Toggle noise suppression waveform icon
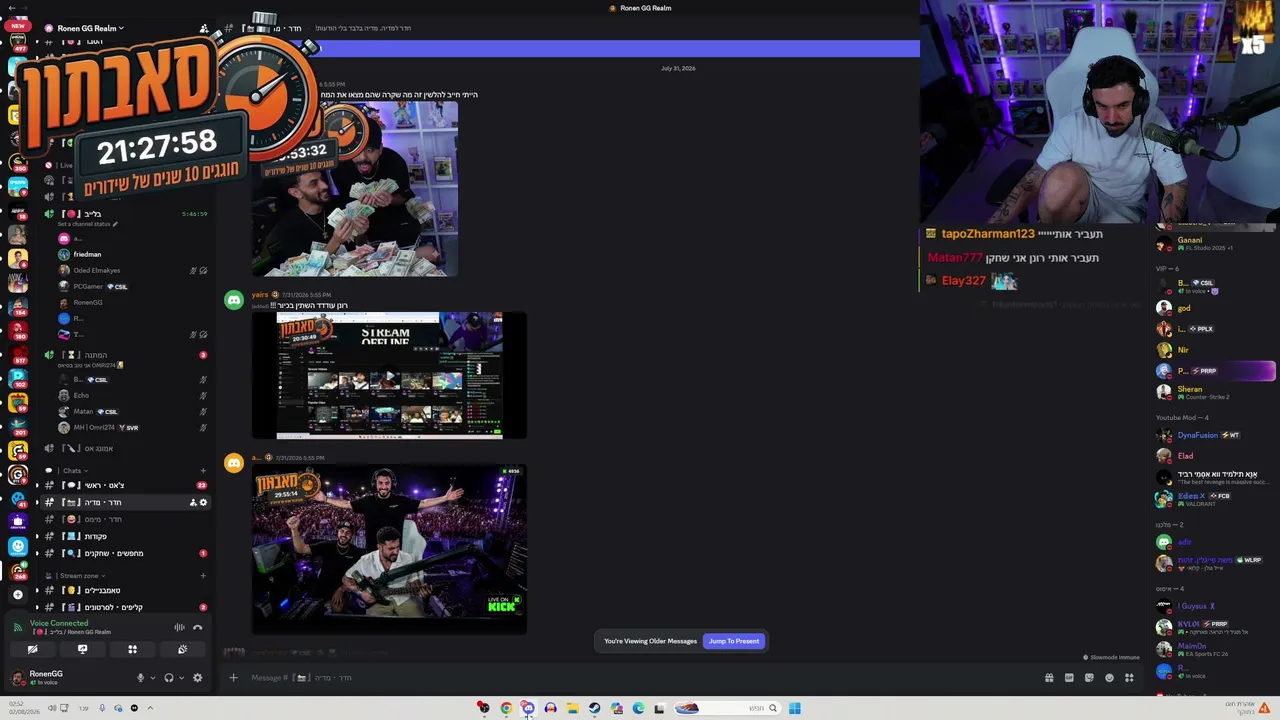Screen dimensions: 1280x720 click(x=179, y=627)
